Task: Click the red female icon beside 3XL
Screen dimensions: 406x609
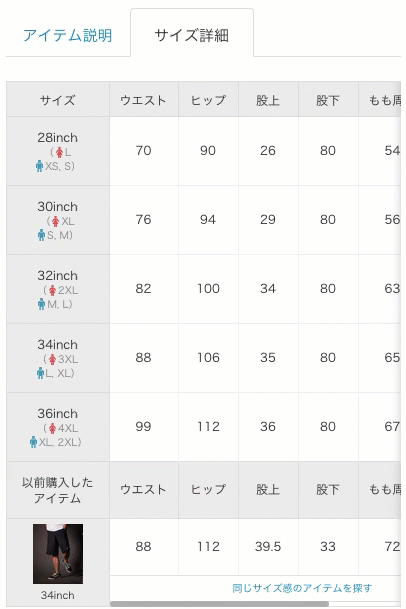Action: click(52, 359)
